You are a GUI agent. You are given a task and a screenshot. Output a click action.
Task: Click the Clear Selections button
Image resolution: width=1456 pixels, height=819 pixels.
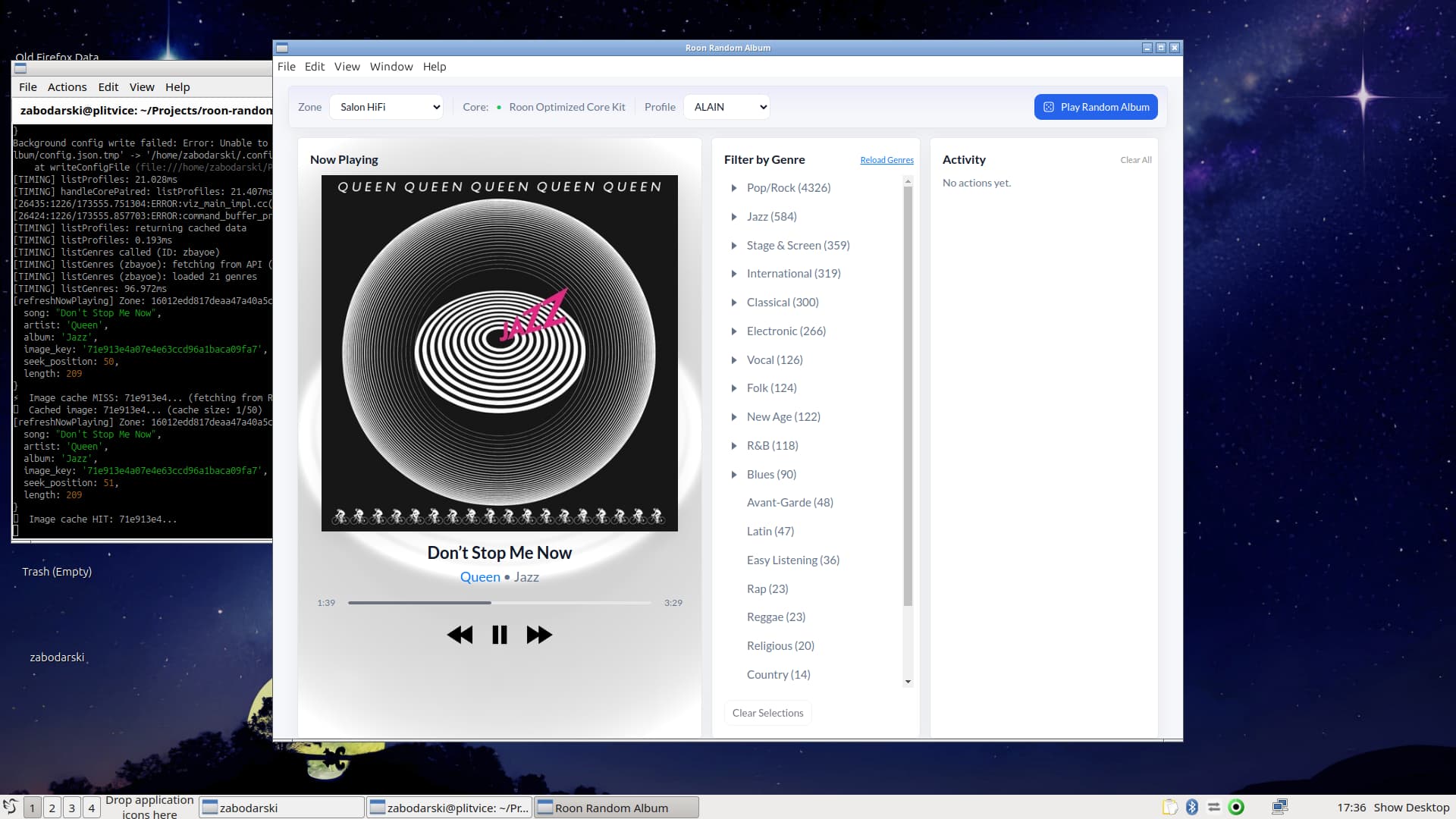click(x=768, y=713)
